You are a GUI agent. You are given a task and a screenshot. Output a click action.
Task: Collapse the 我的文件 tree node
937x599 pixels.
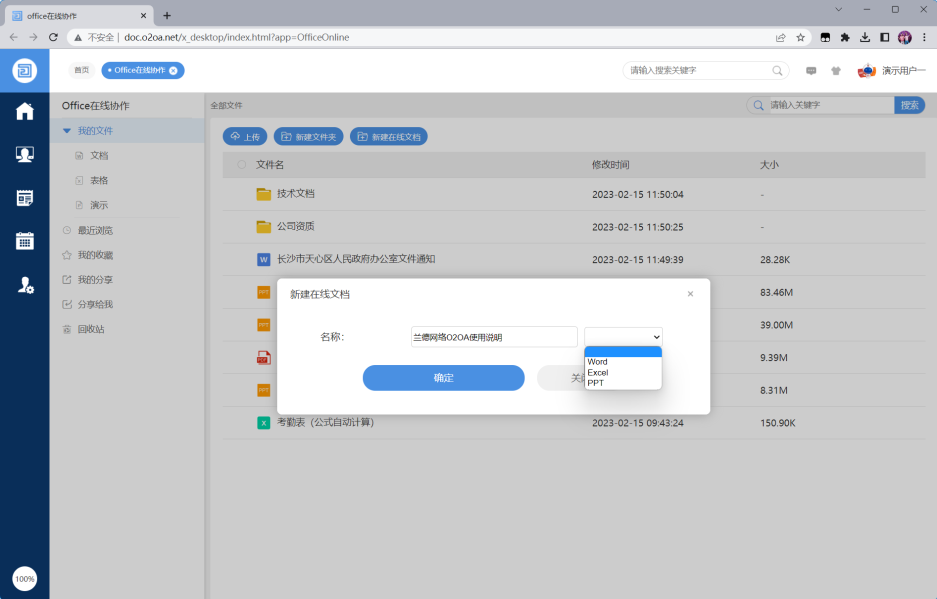67,131
